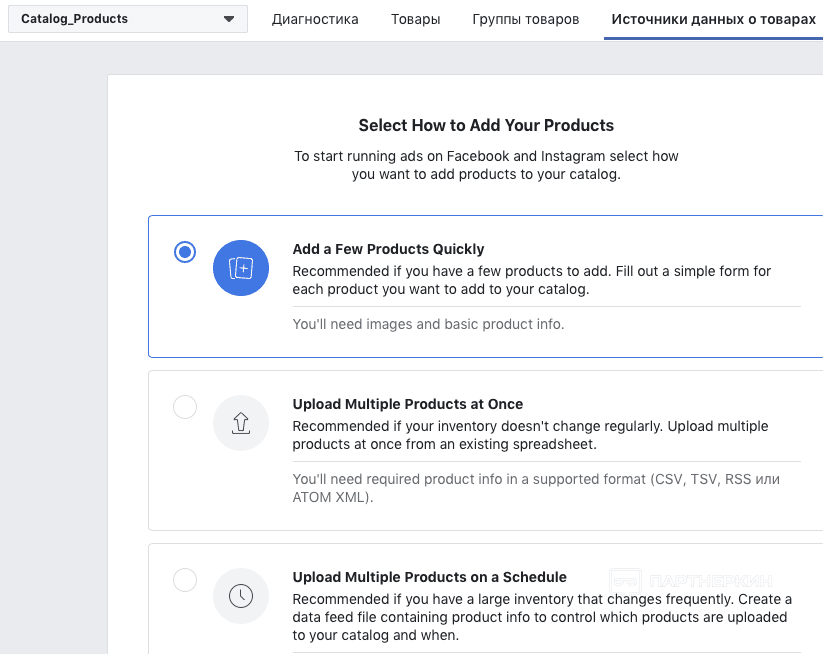
Task: Go to the Группы товаров tab
Action: (525, 19)
